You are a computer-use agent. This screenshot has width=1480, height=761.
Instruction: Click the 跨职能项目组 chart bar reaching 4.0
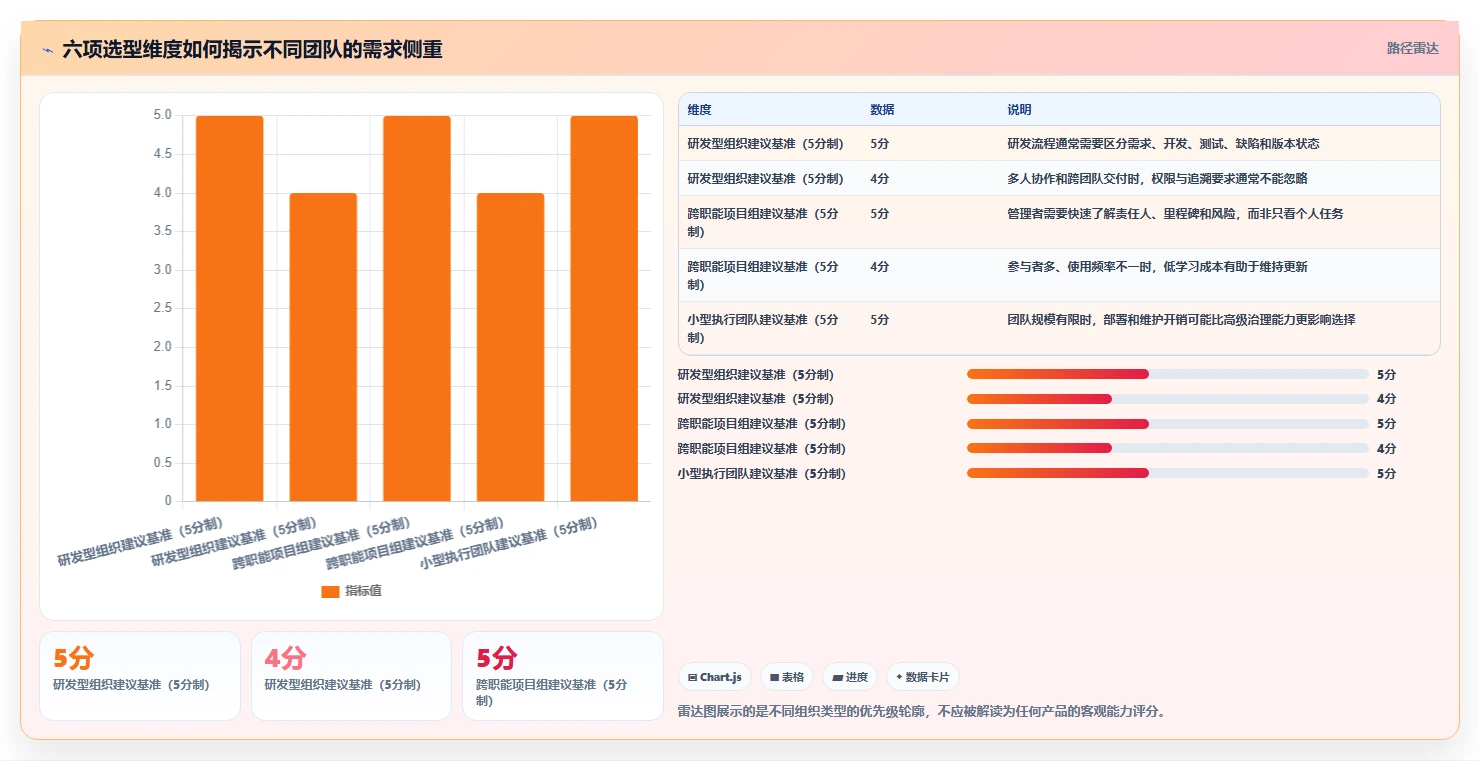pyautogui.click(x=511, y=347)
